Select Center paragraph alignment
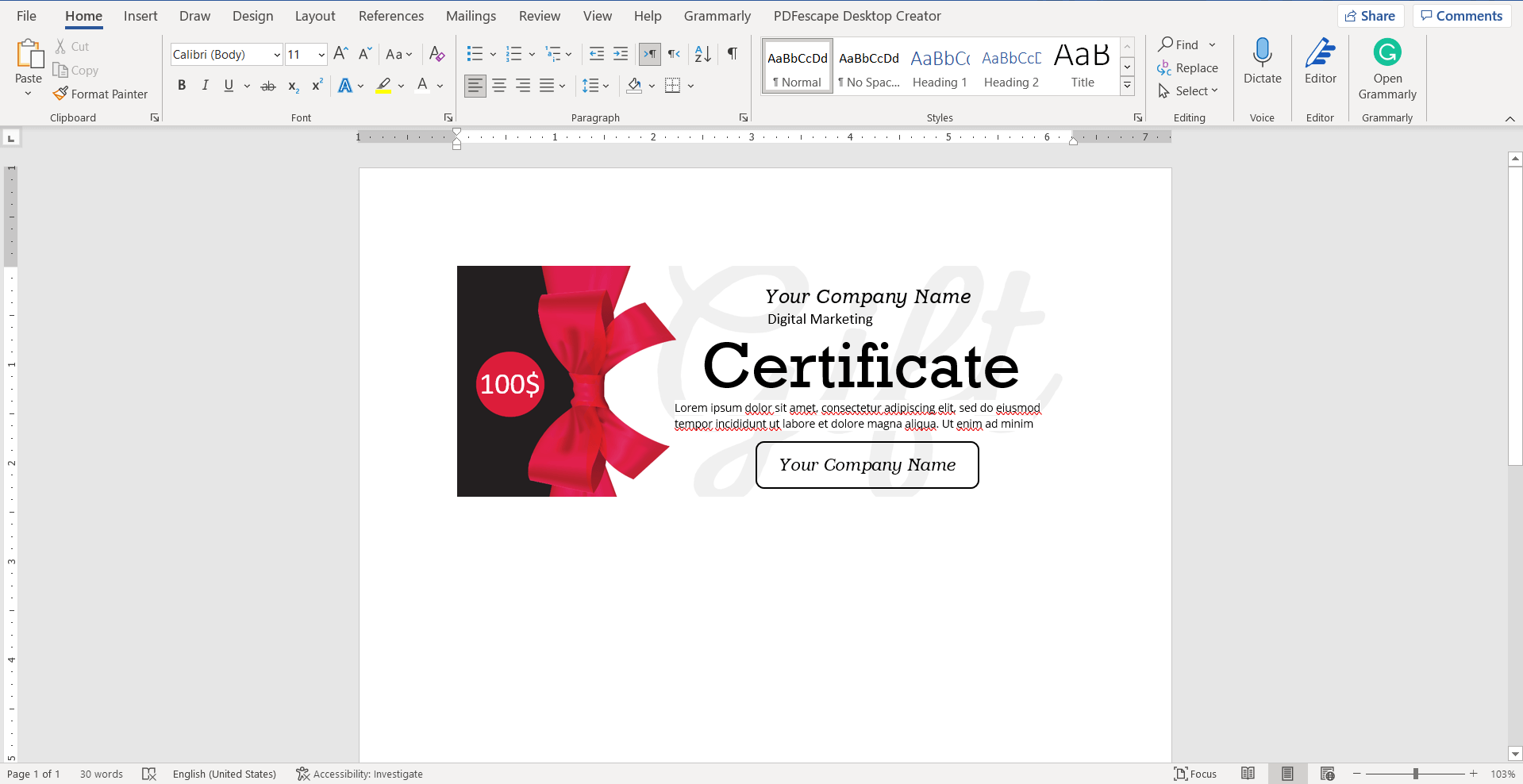1523x784 pixels. (x=499, y=86)
